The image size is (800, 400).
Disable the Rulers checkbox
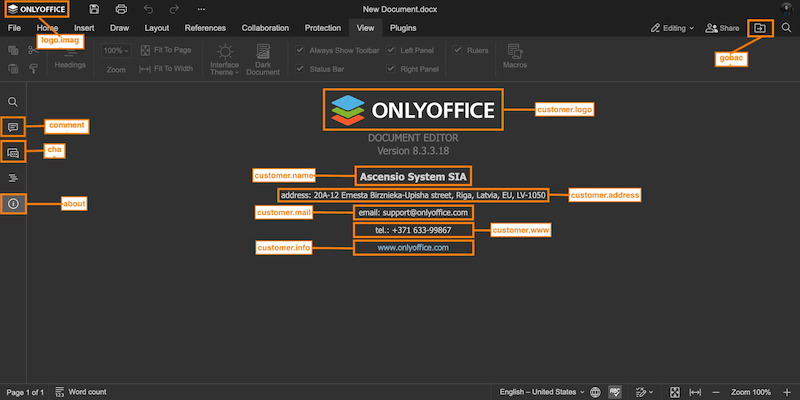pos(457,49)
